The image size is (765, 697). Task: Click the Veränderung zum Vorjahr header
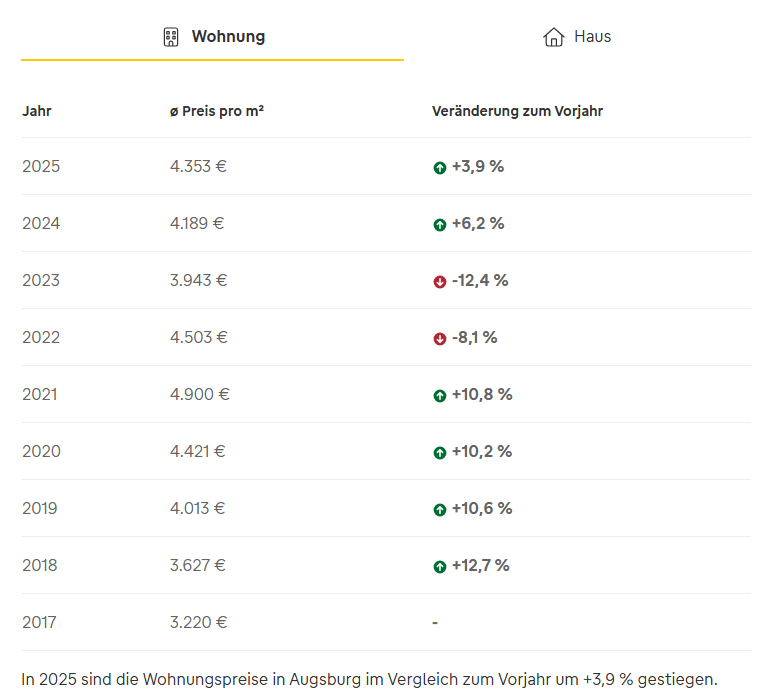(517, 111)
